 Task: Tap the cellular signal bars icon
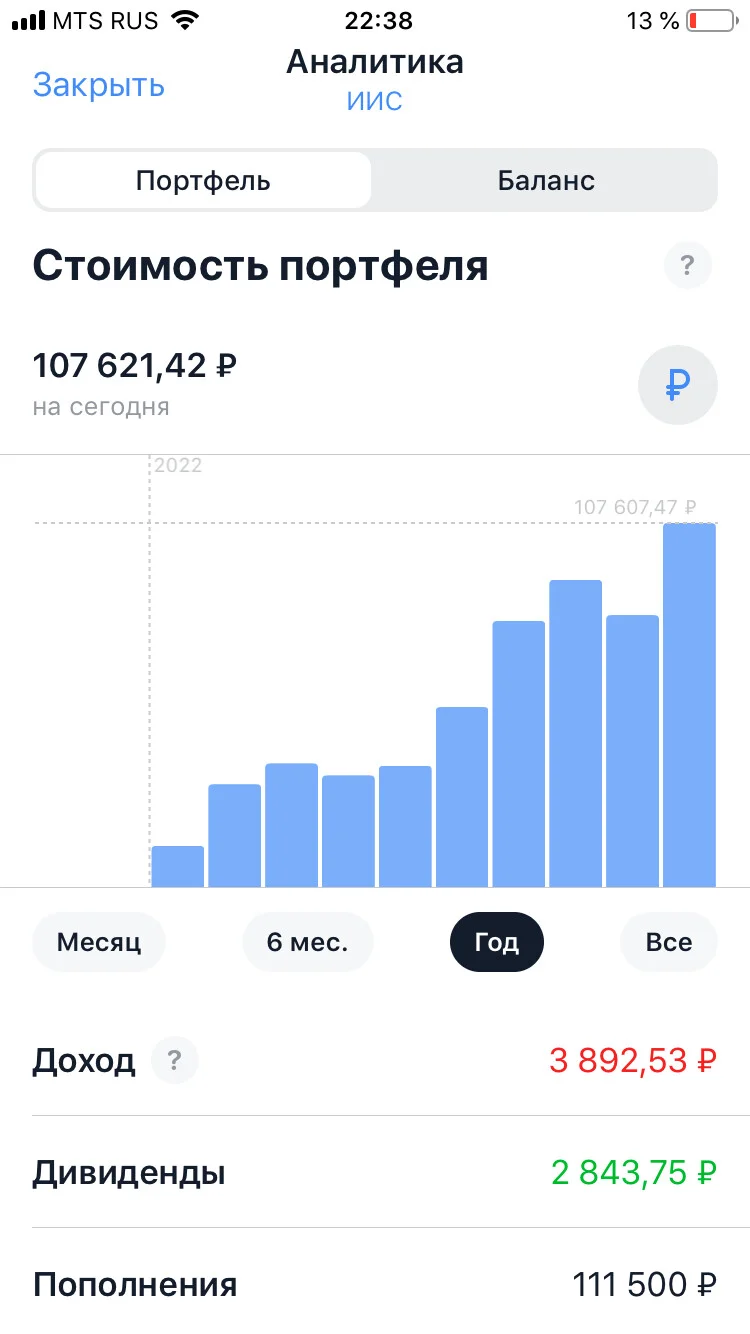pos(28,20)
